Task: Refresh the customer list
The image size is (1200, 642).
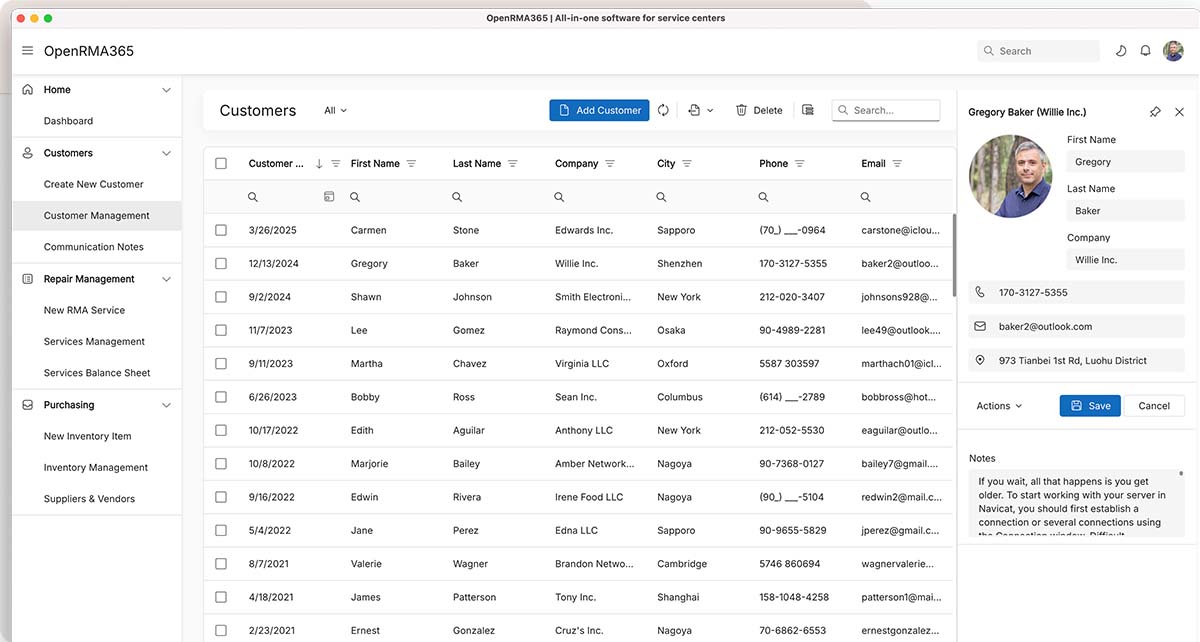Action: click(x=663, y=110)
